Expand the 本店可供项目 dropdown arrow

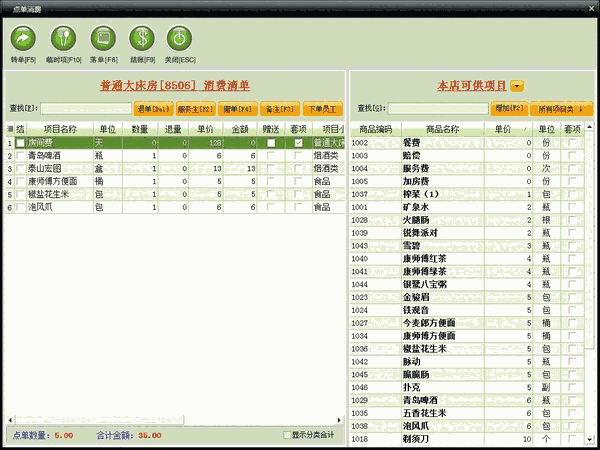[x=517, y=87]
